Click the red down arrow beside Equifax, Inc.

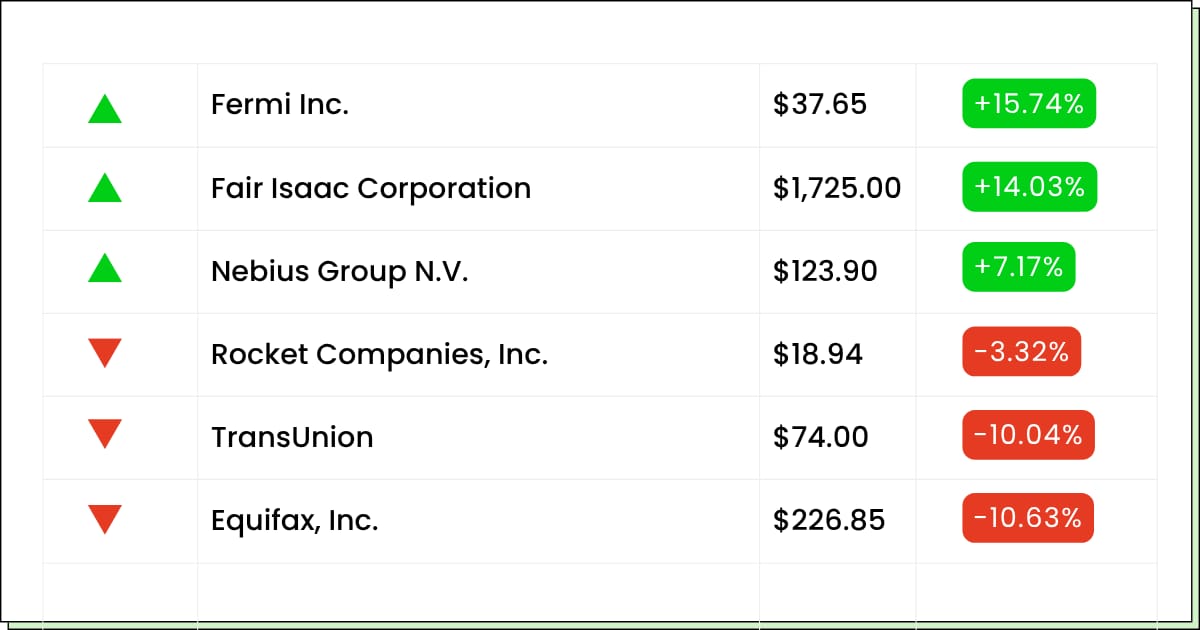(105, 519)
